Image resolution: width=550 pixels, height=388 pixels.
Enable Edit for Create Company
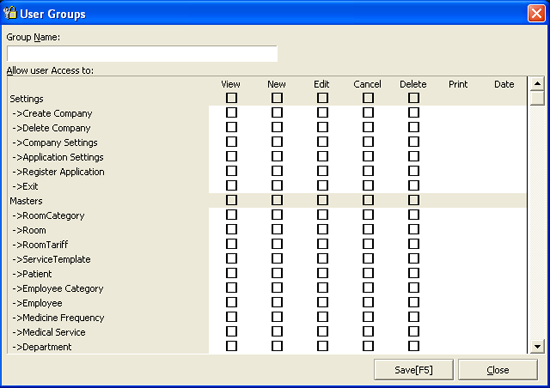tap(323, 113)
